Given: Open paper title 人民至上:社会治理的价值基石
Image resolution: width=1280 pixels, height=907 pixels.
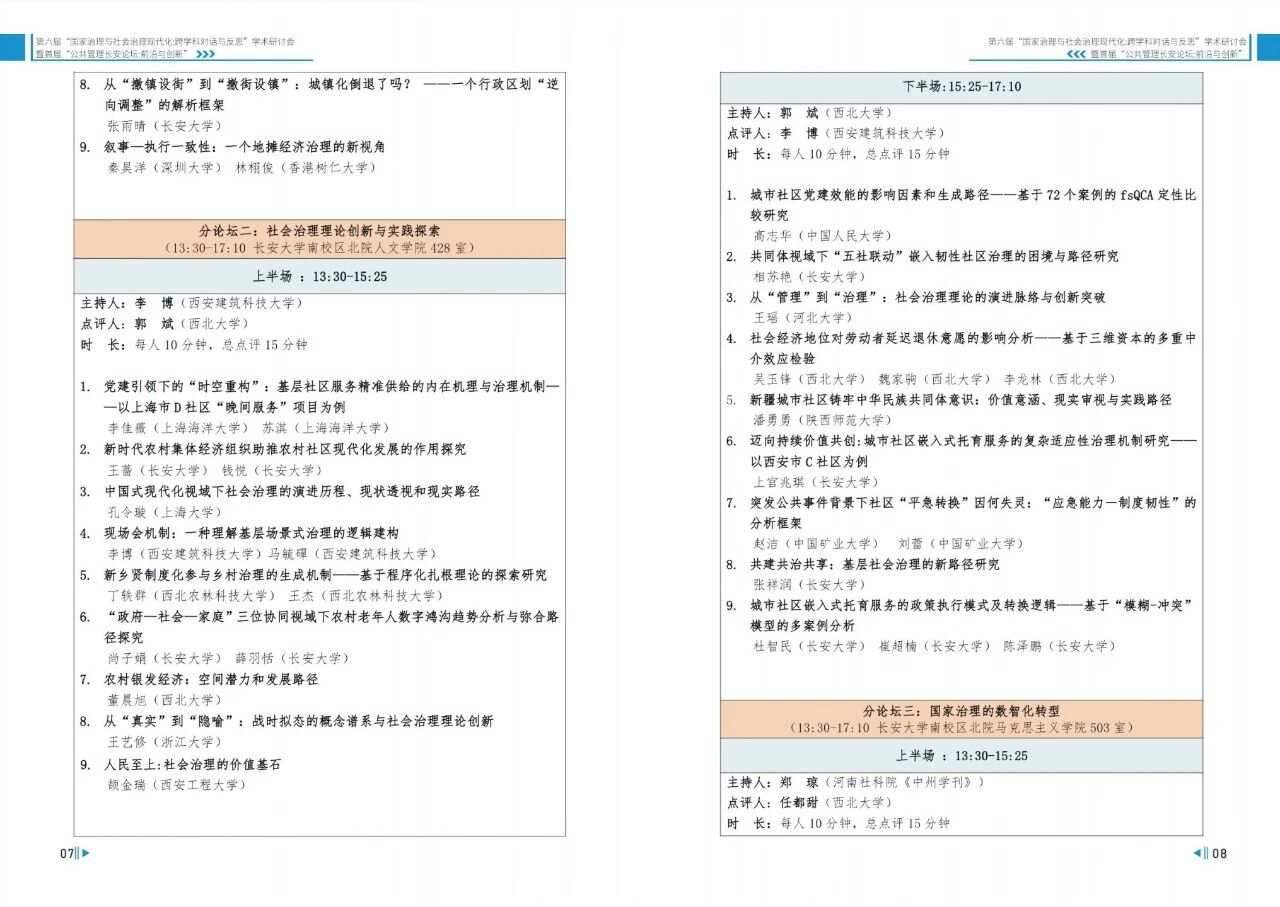Looking at the screenshot, I should 193,764.
